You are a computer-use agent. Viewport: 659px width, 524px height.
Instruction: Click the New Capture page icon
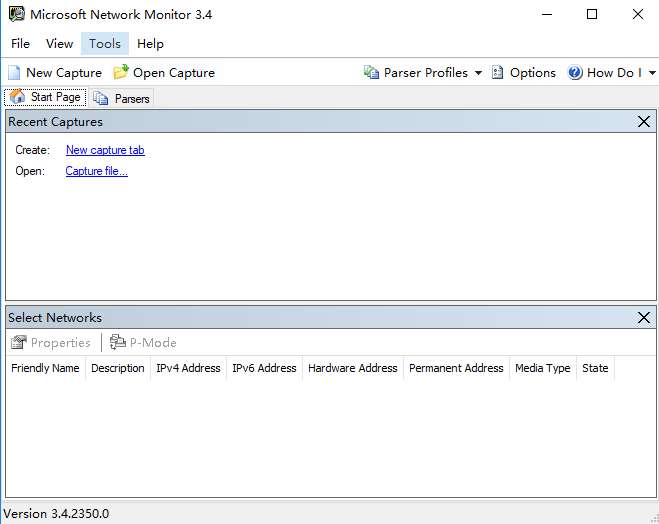[x=14, y=73]
